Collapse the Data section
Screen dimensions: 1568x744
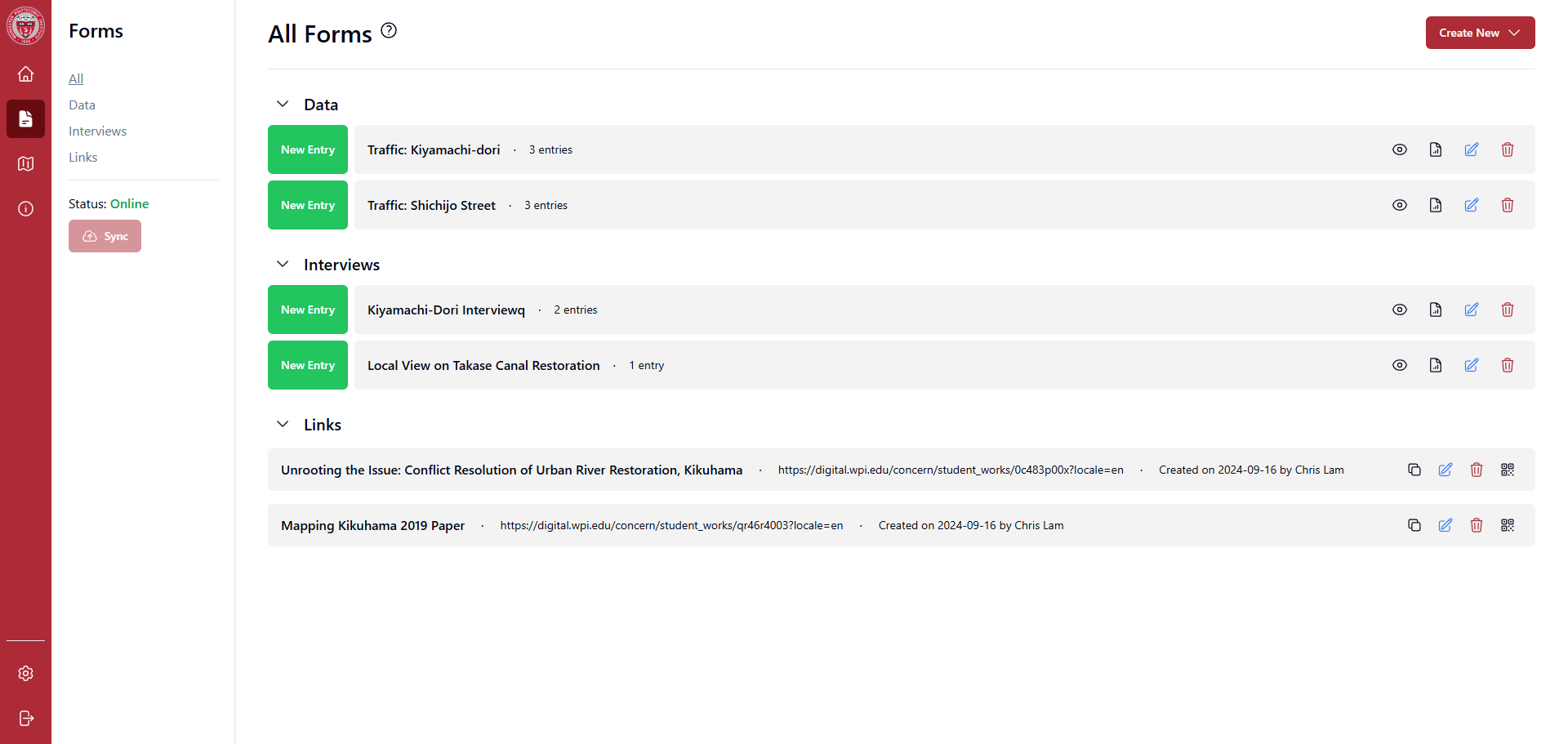pyautogui.click(x=283, y=105)
